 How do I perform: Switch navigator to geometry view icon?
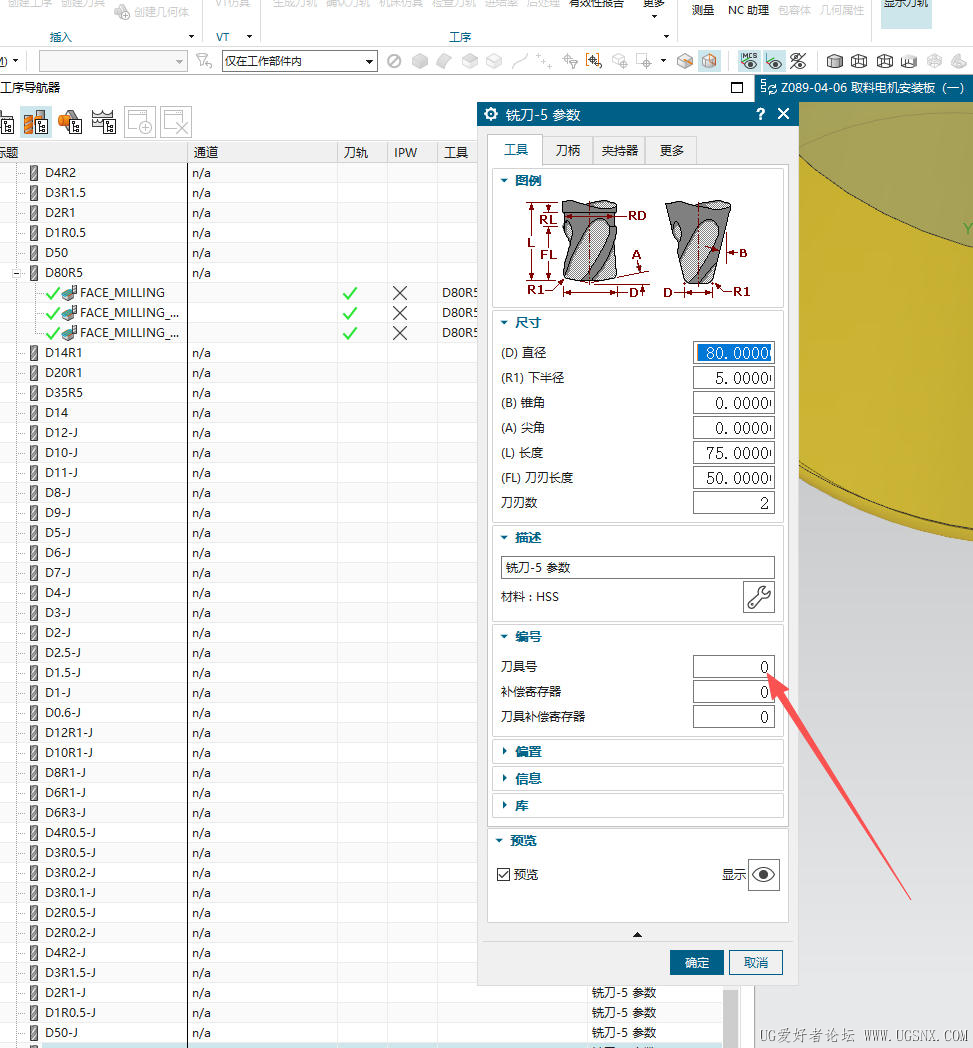coord(70,123)
